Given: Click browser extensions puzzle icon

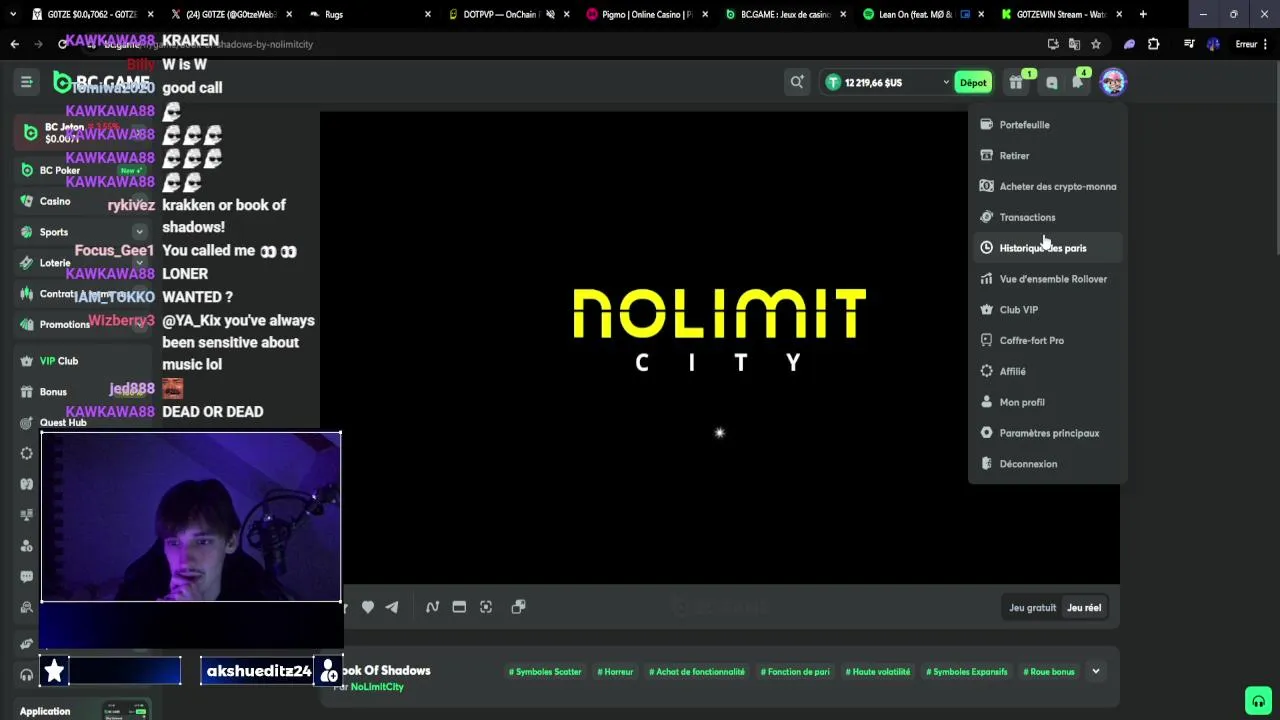Looking at the screenshot, I should pos(1154,44).
